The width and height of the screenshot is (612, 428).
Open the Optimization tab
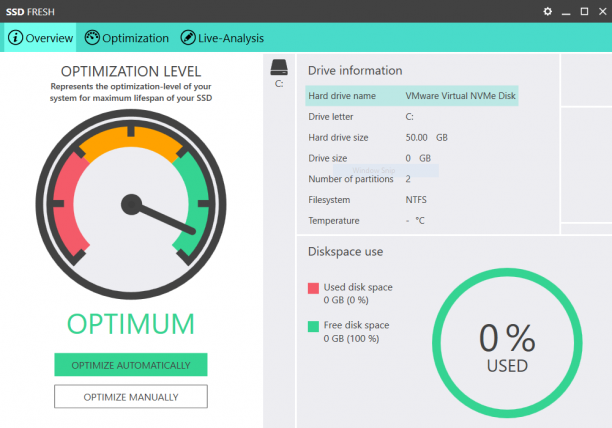127,38
